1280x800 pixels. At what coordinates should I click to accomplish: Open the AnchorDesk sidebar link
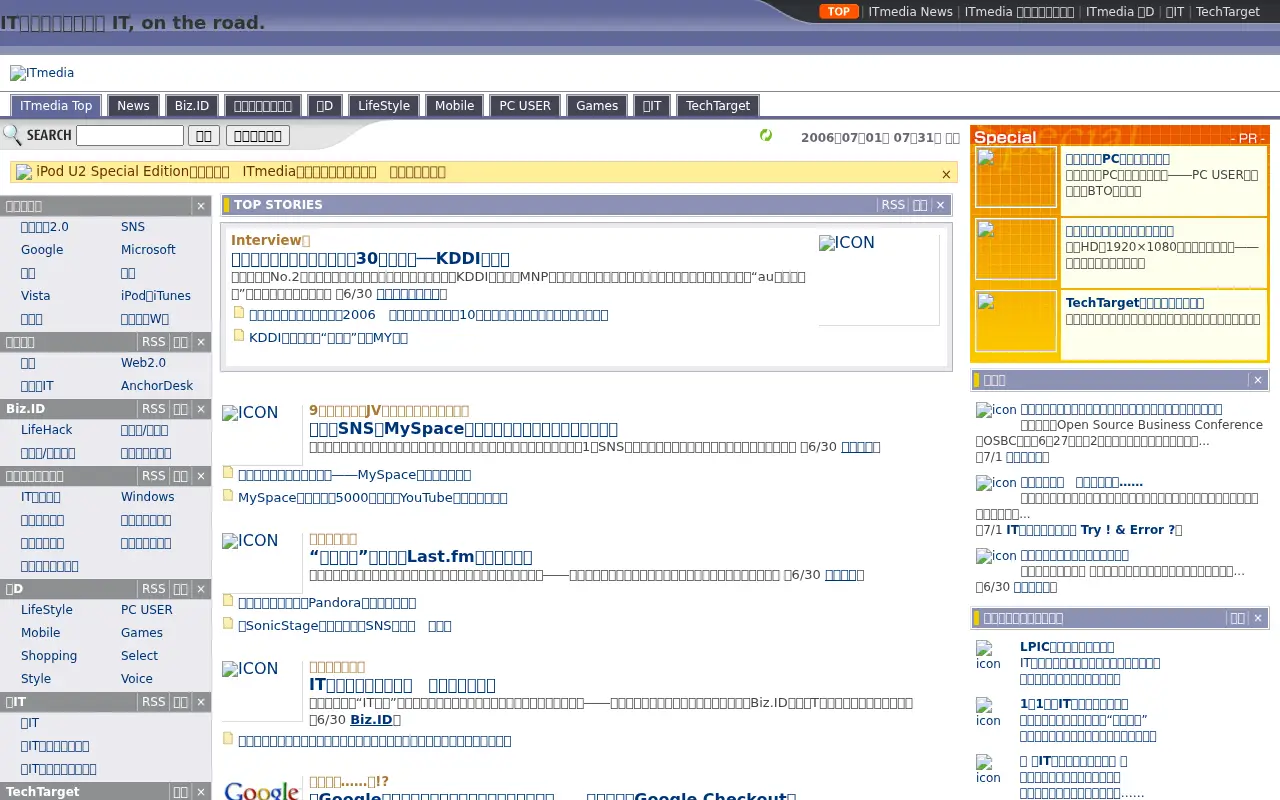pos(157,386)
